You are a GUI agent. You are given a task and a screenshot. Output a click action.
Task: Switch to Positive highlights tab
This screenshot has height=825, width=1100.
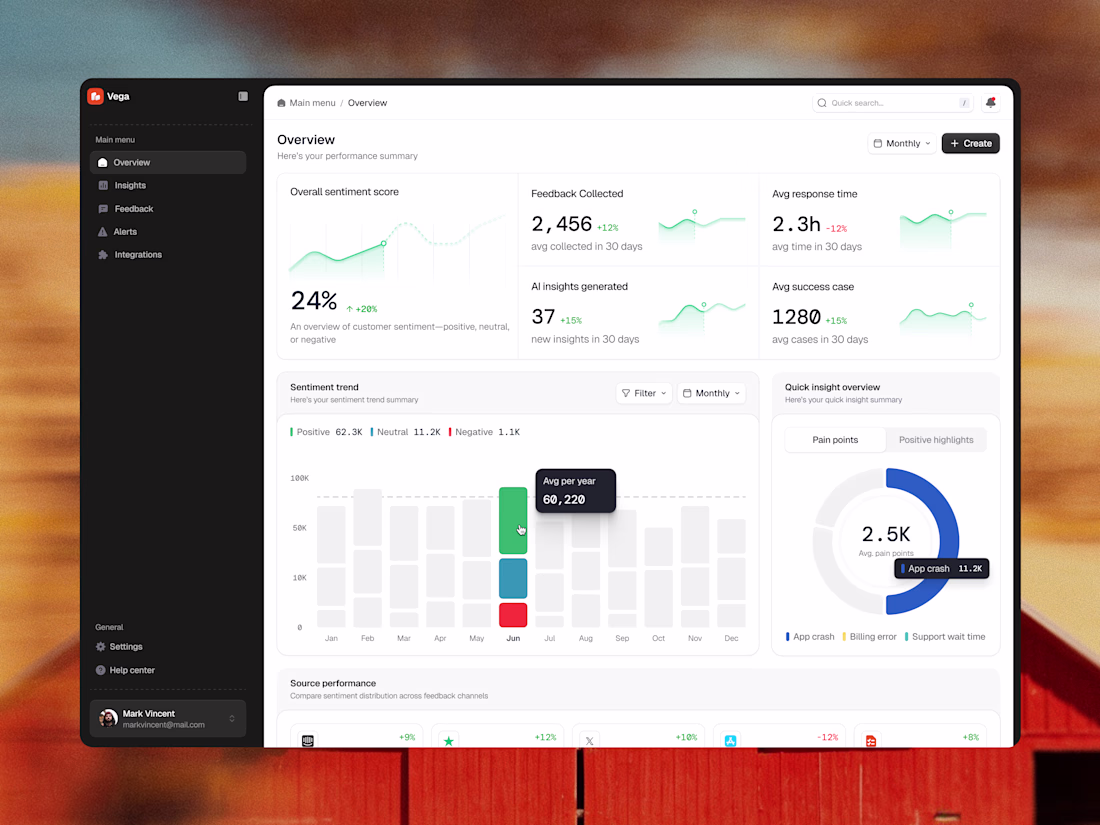pyautogui.click(x=936, y=440)
